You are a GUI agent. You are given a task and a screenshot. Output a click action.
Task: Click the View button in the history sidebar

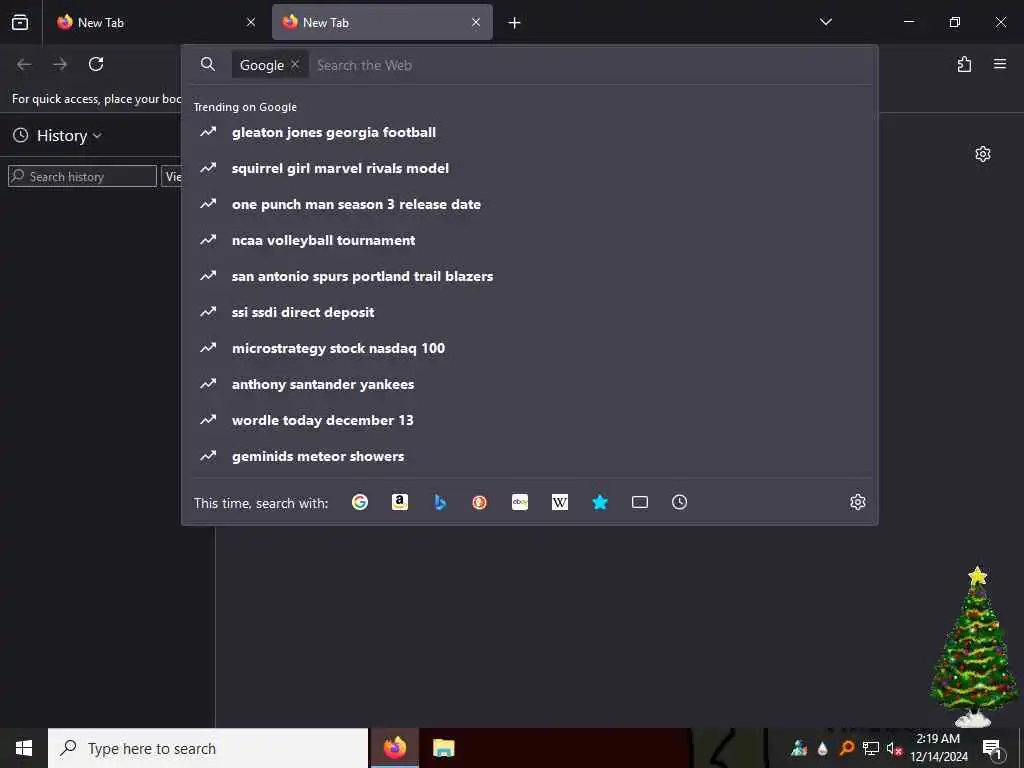click(x=172, y=176)
